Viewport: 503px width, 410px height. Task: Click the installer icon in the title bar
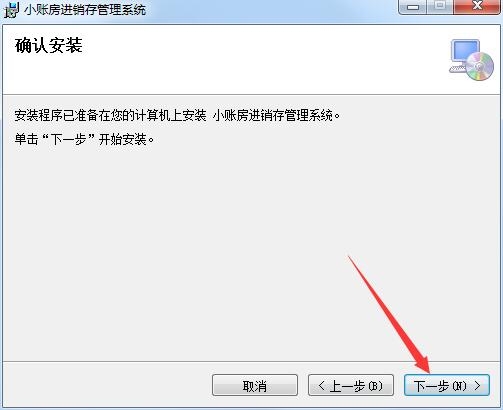pyautogui.click(x=11, y=10)
